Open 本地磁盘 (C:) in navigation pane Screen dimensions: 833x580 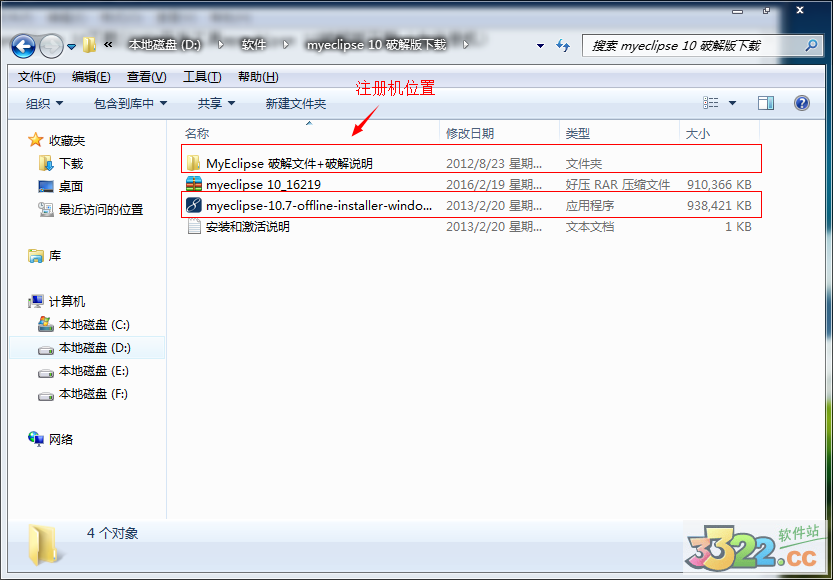(84, 325)
